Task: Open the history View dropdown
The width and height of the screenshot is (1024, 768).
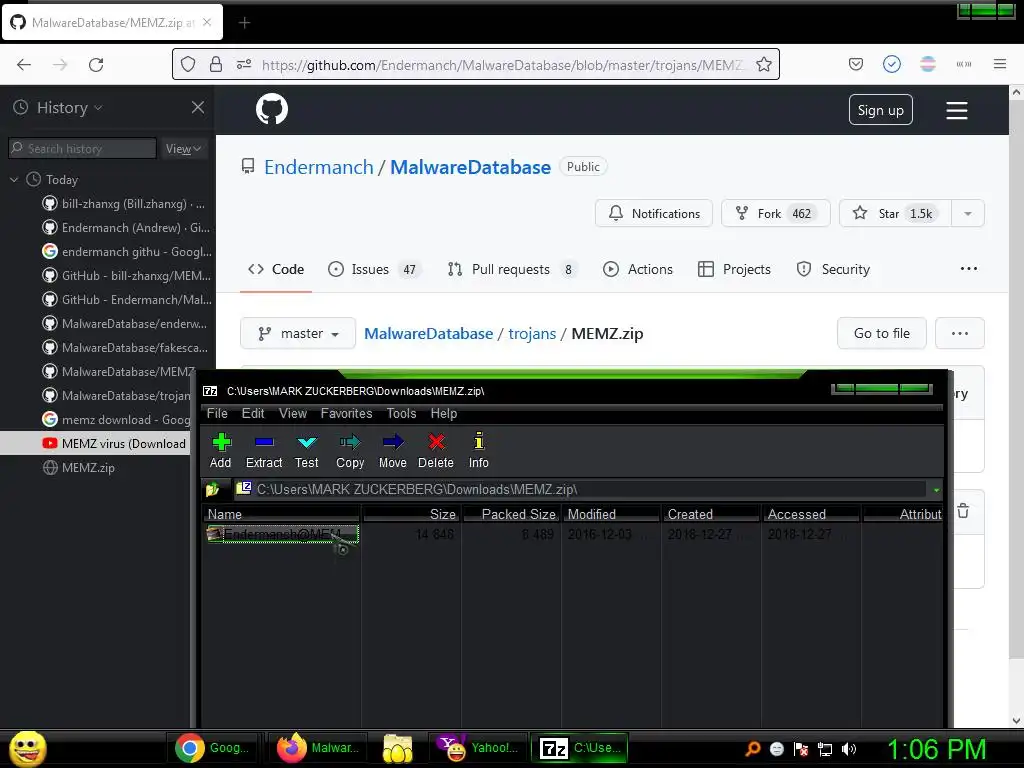Action: point(183,149)
